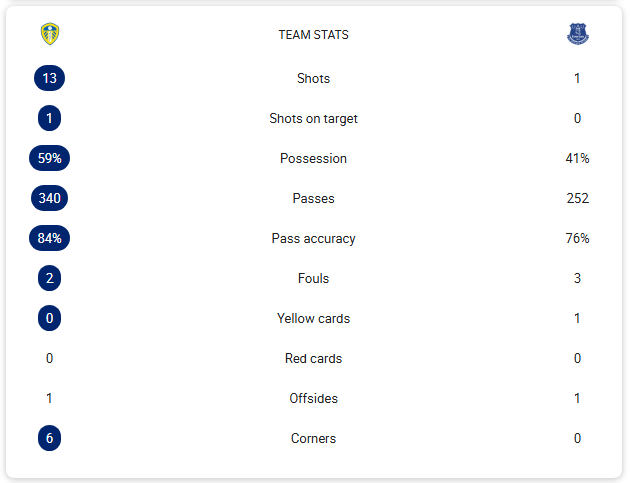Click the Leeds United crest icon
This screenshot has height=483, width=630.
pyautogui.click(x=50, y=34)
